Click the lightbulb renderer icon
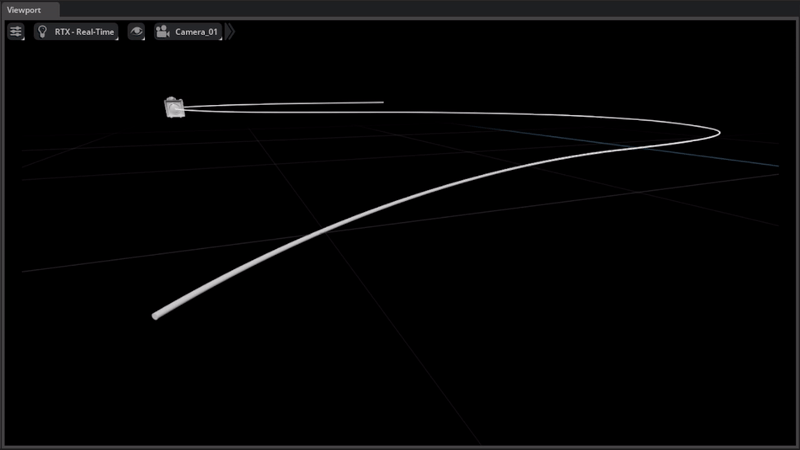 click(43, 32)
